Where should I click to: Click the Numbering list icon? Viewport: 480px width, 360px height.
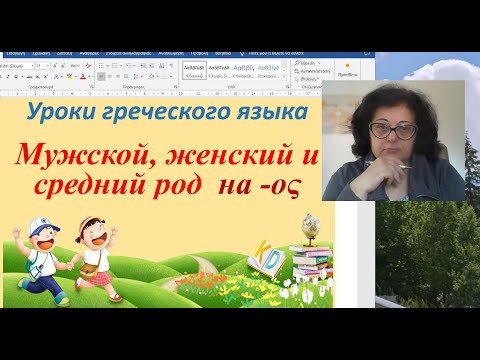point(115,66)
